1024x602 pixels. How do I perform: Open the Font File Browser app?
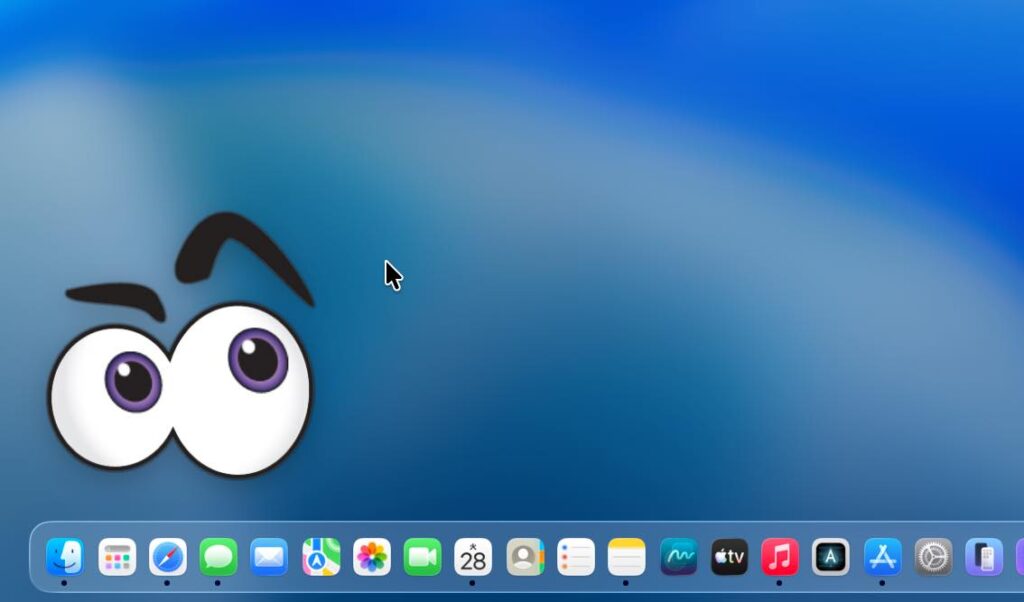tap(830, 557)
